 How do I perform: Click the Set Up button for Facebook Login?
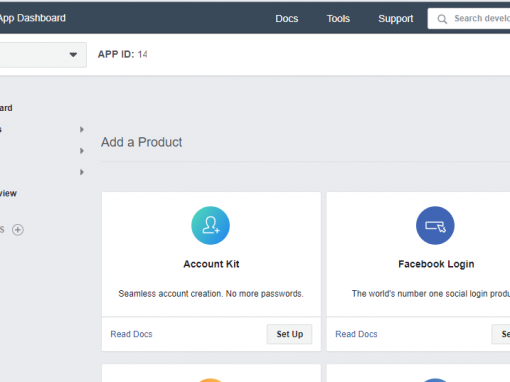coord(501,334)
